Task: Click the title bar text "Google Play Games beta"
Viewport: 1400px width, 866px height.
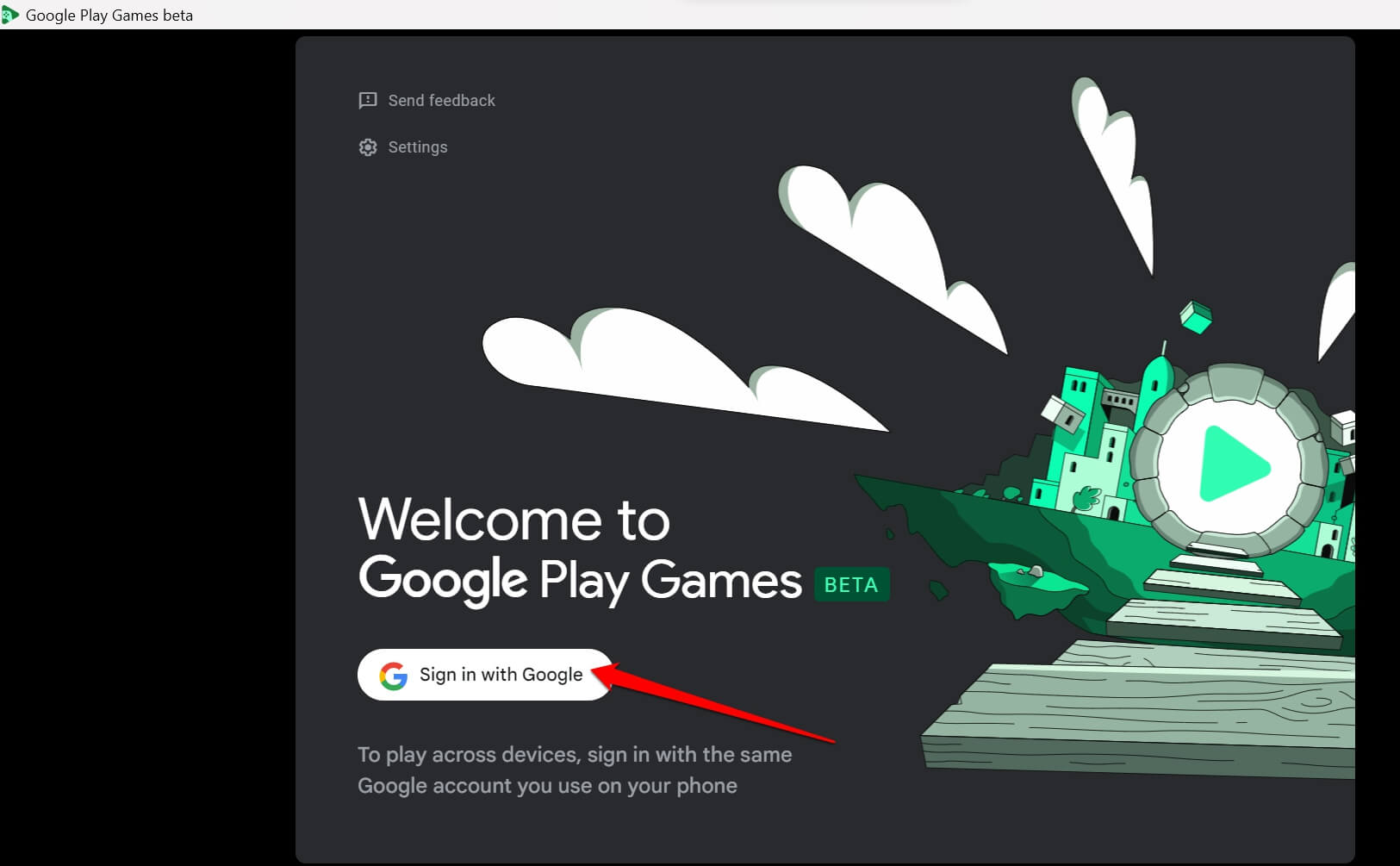Action: tap(109, 15)
